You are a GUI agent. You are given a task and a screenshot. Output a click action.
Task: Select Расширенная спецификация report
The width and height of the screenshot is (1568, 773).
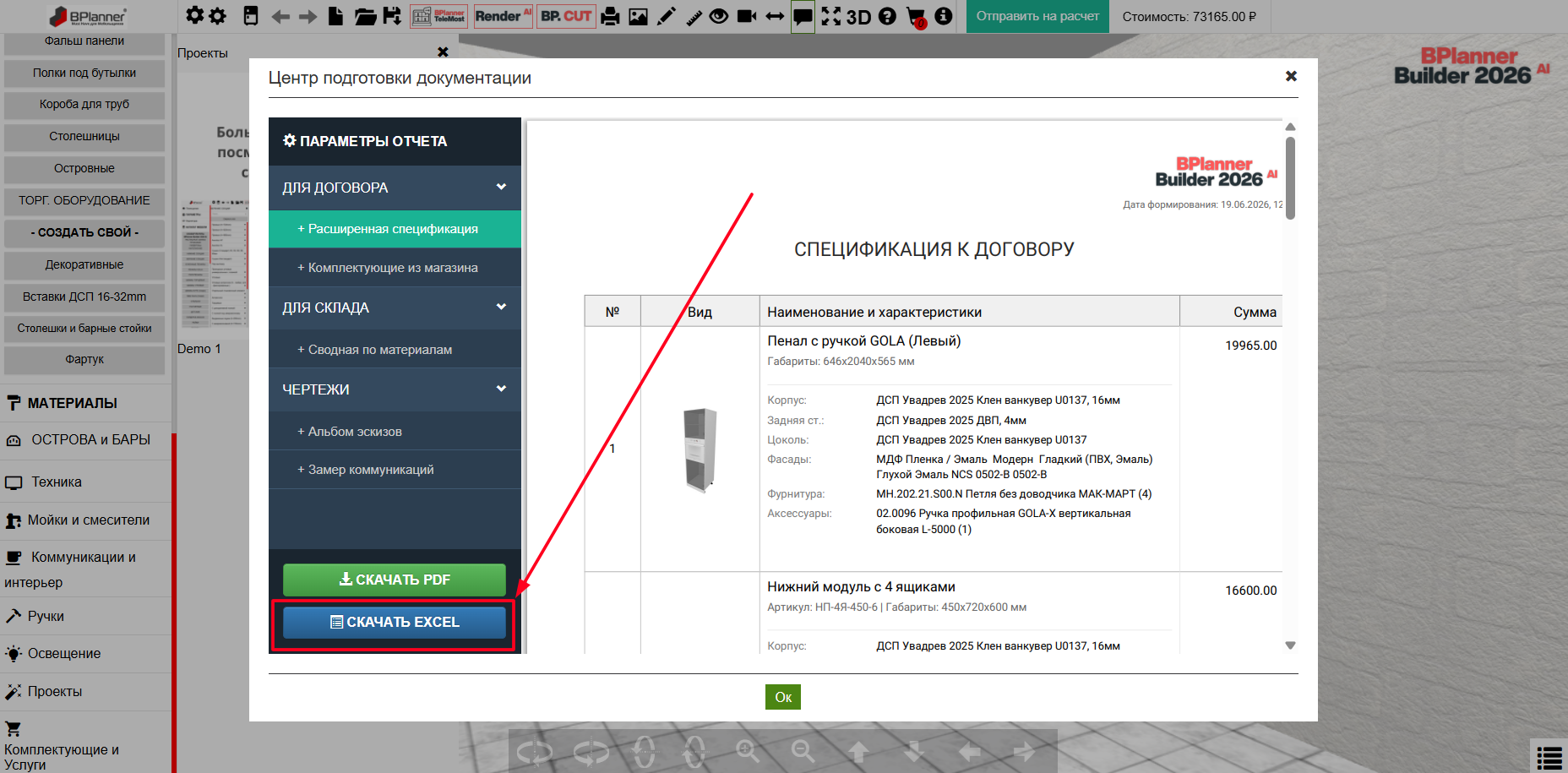395,229
